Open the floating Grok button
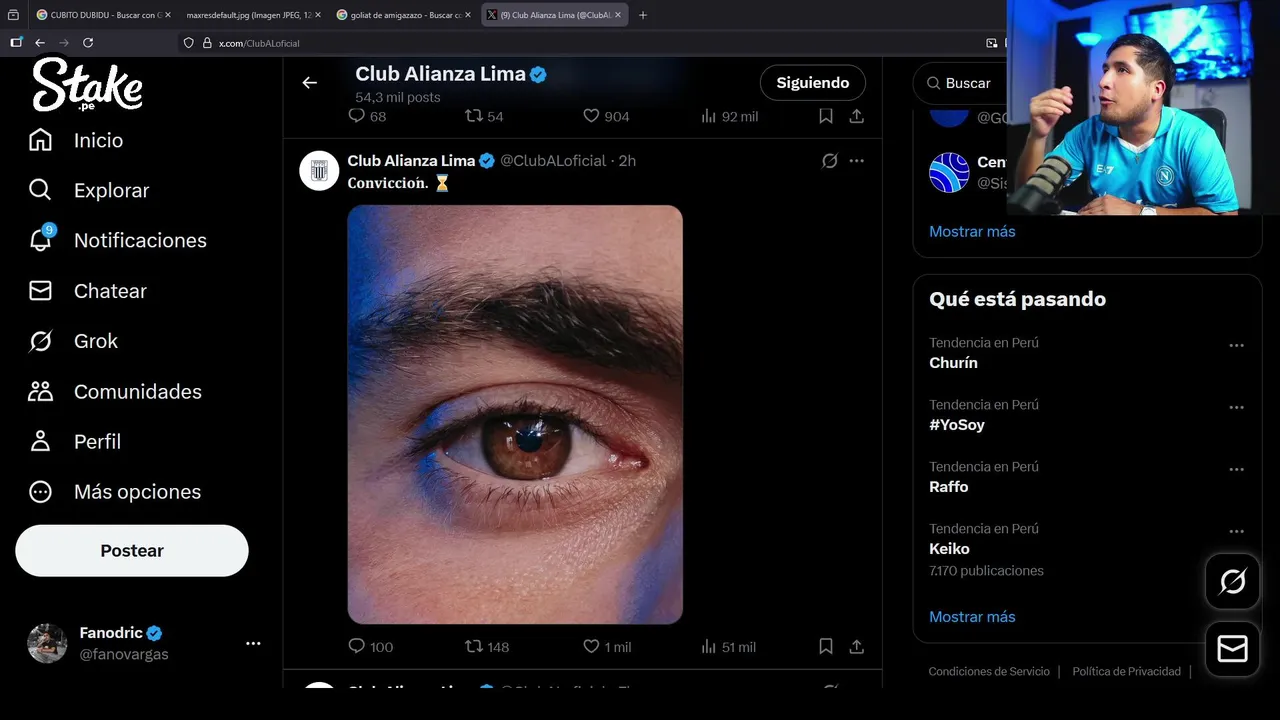Viewport: 1280px width, 720px height. (x=1232, y=582)
